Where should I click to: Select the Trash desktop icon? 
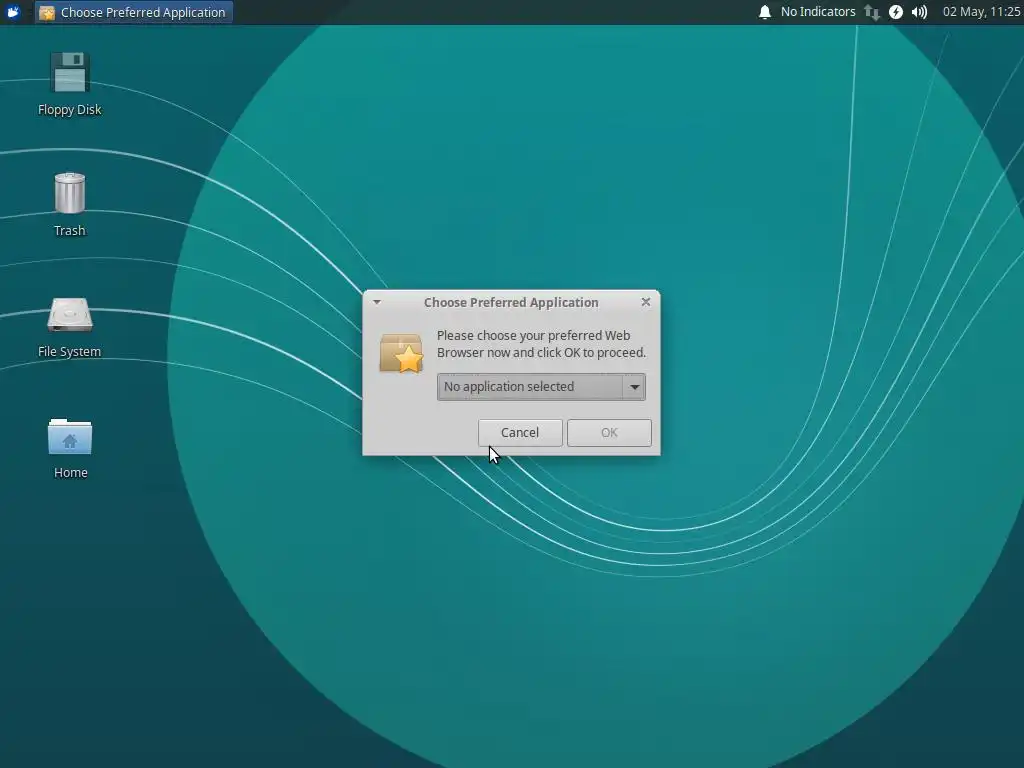click(x=70, y=193)
